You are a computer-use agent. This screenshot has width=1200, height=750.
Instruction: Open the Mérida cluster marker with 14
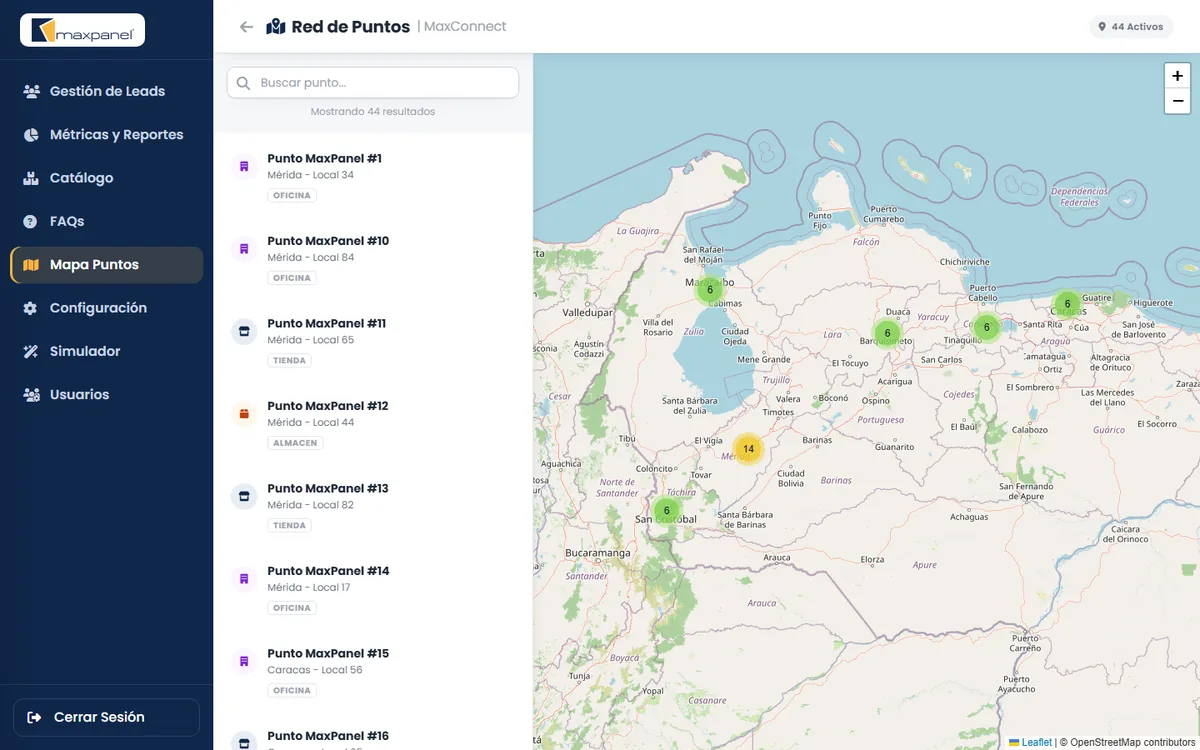[748, 449]
